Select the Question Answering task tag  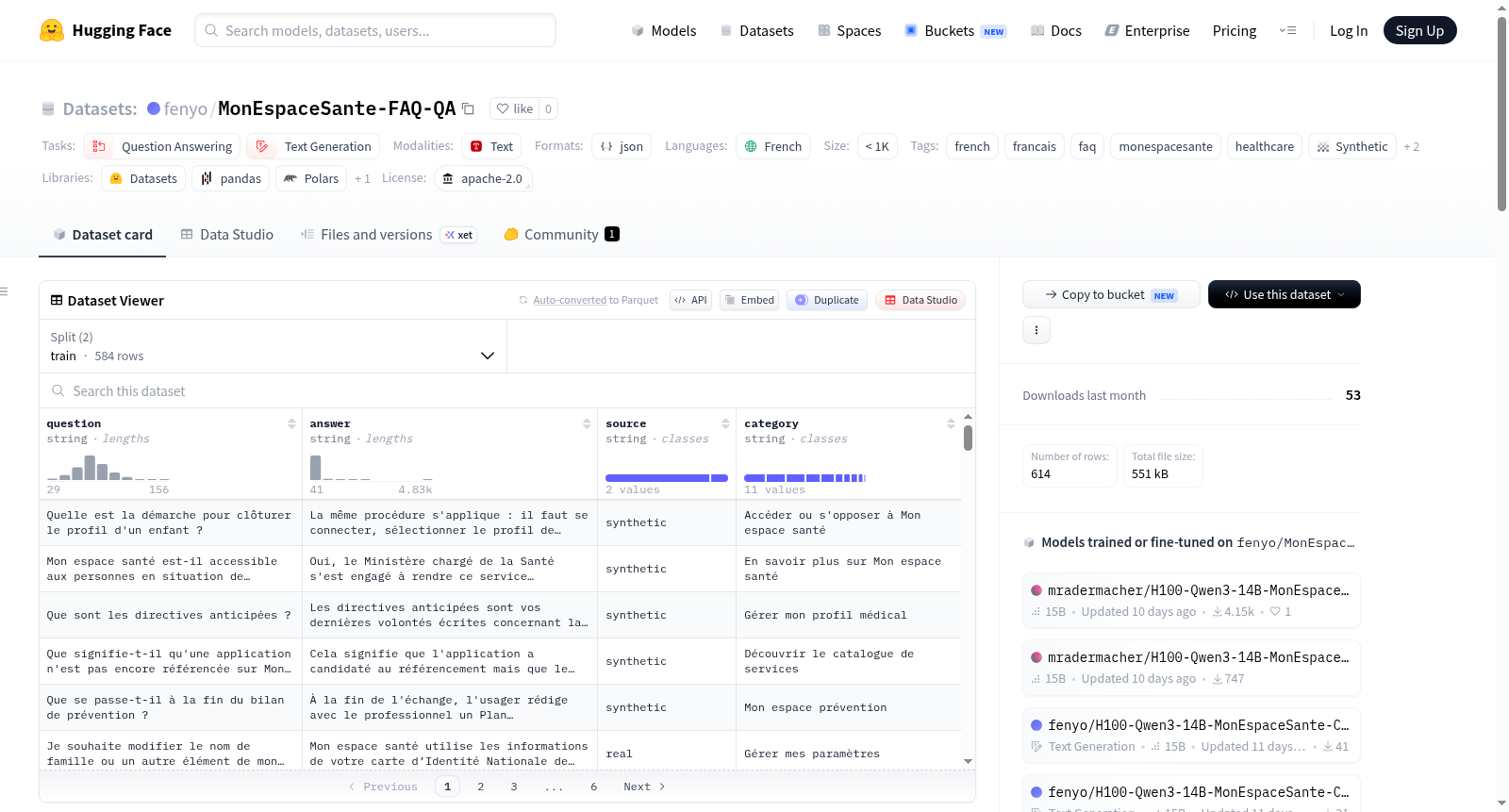tap(162, 146)
